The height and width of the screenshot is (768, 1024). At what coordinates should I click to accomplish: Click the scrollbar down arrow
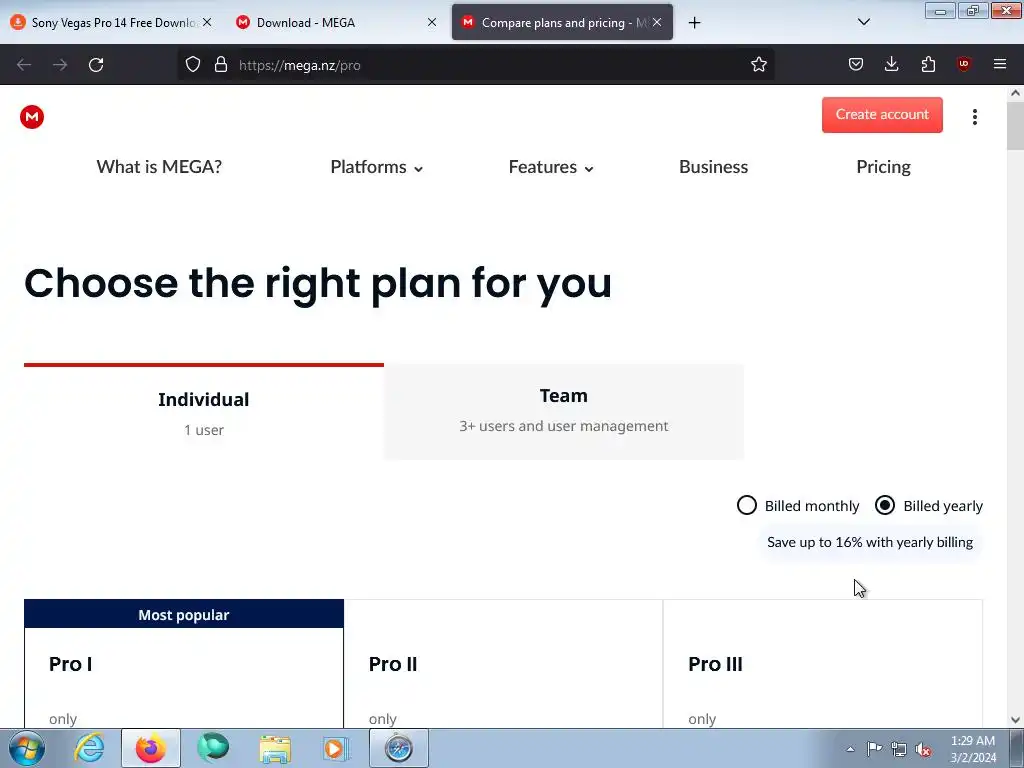pos(1015,720)
